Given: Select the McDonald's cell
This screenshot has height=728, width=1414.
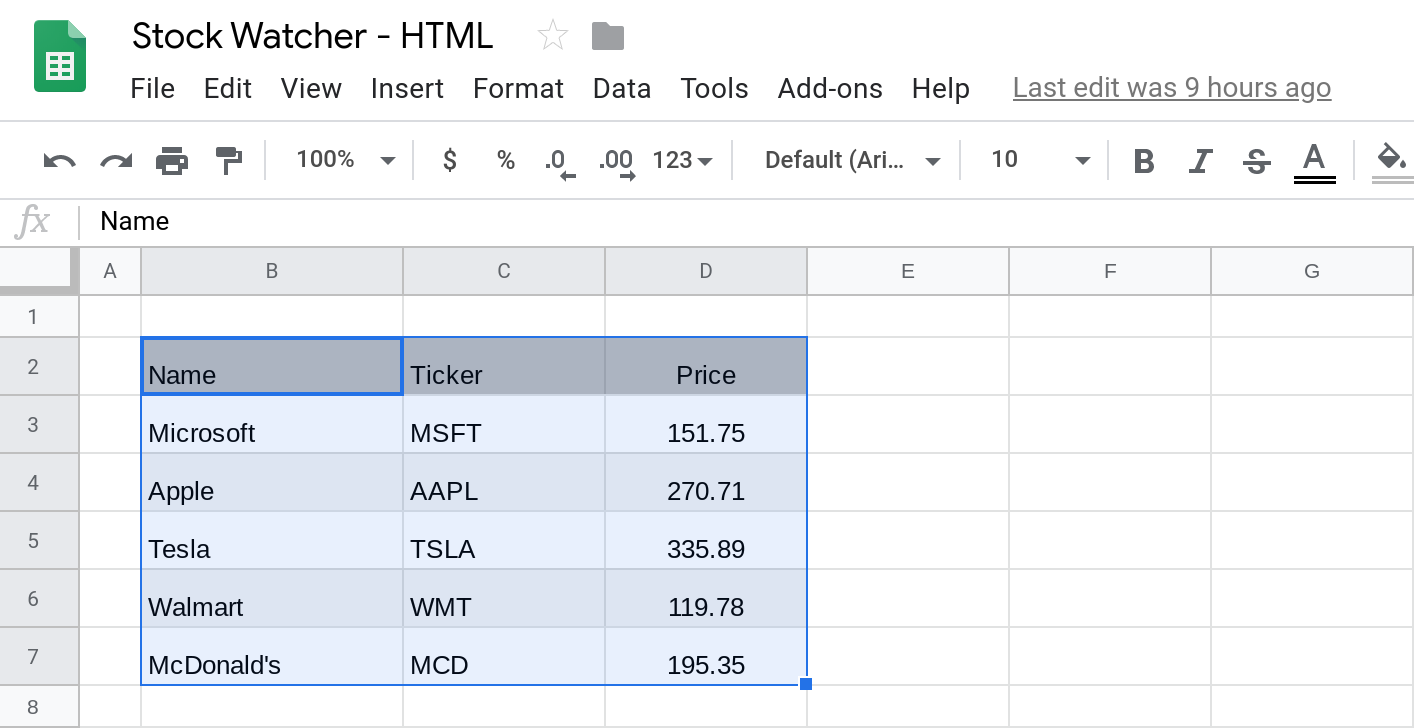Looking at the screenshot, I should 272,657.
